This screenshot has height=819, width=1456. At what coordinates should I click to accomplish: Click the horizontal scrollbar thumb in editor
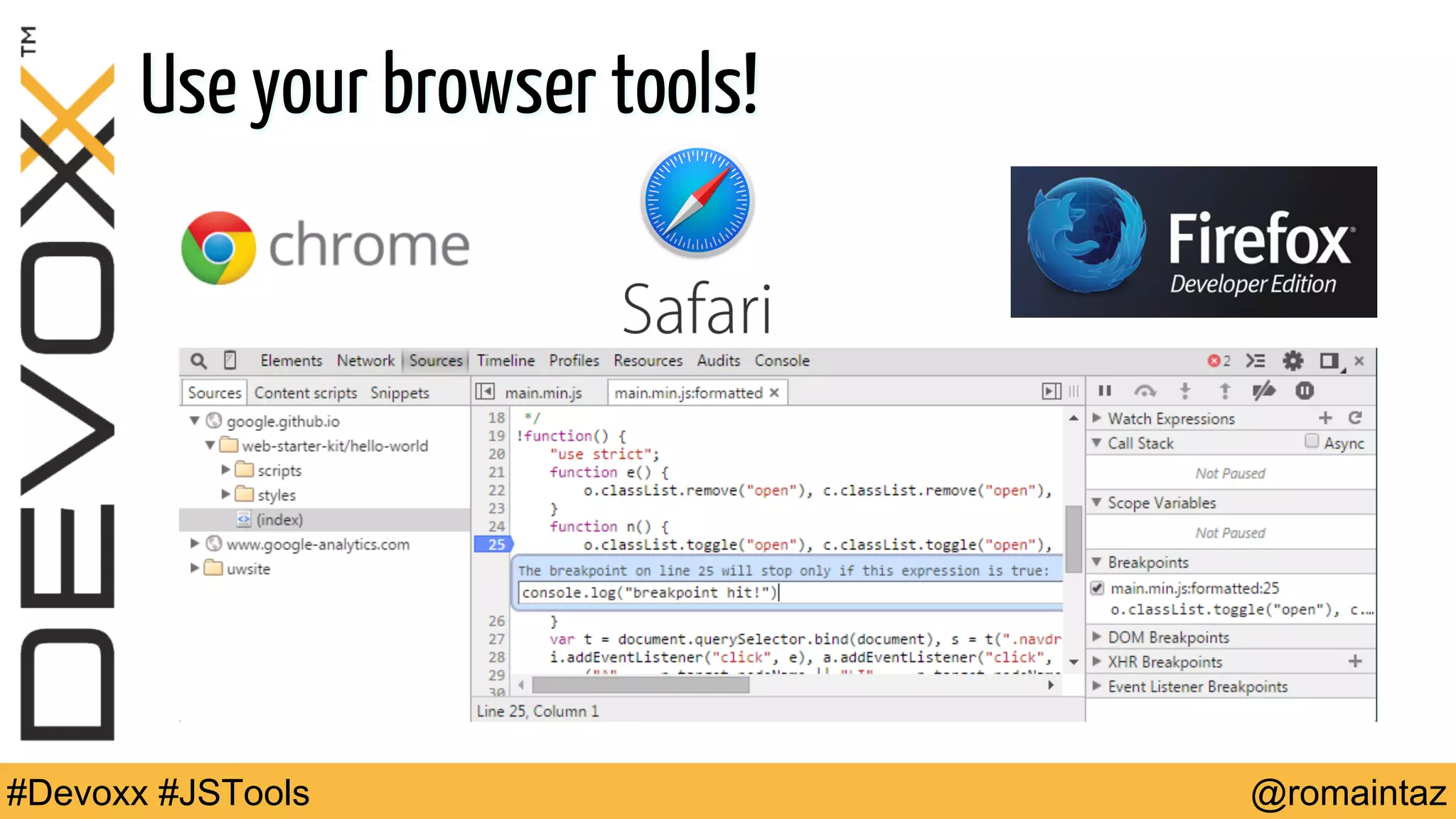click(x=641, y=685)
